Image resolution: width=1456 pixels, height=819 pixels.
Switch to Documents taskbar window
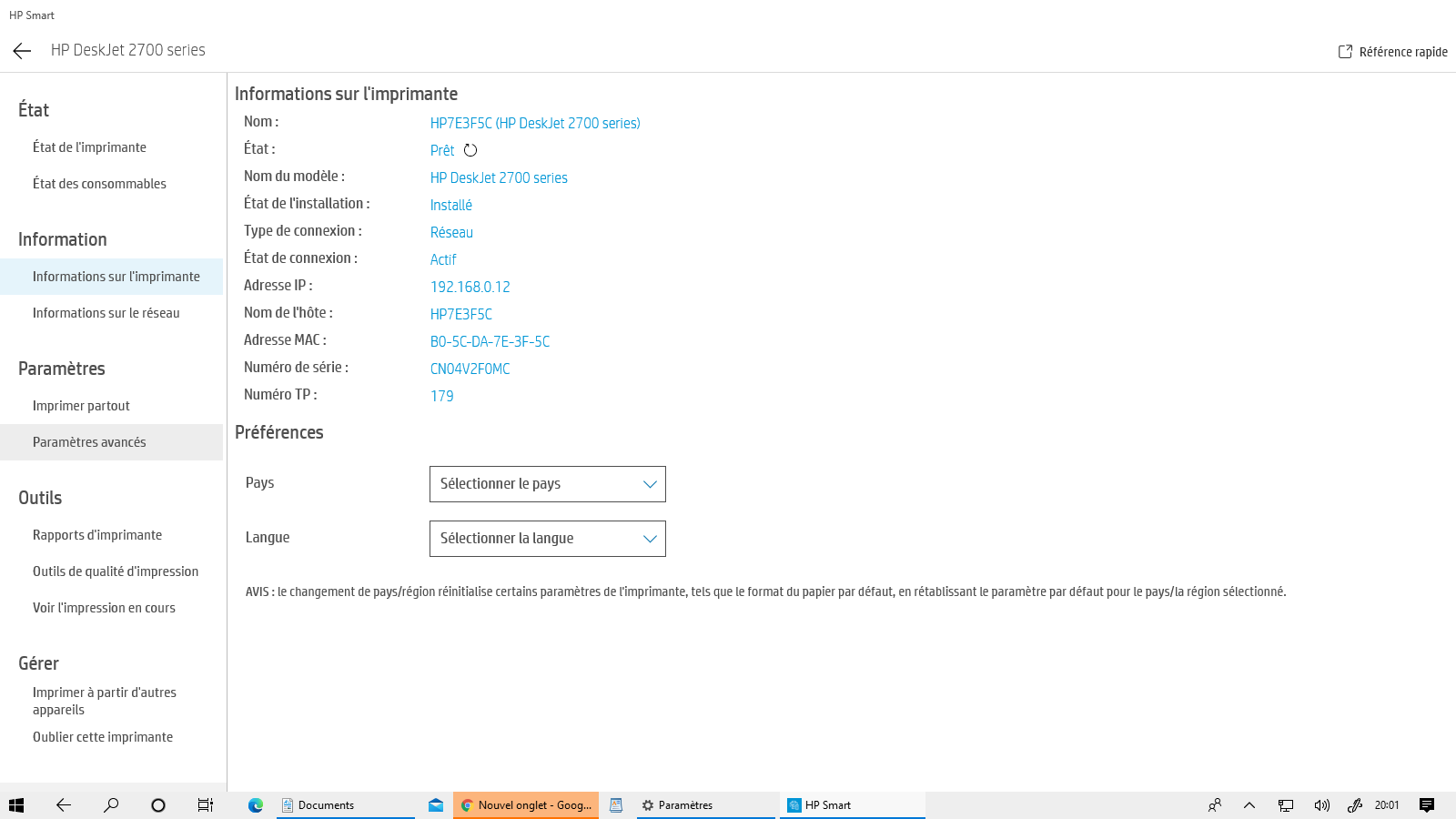pyautogui.click(x=346, y=805)
